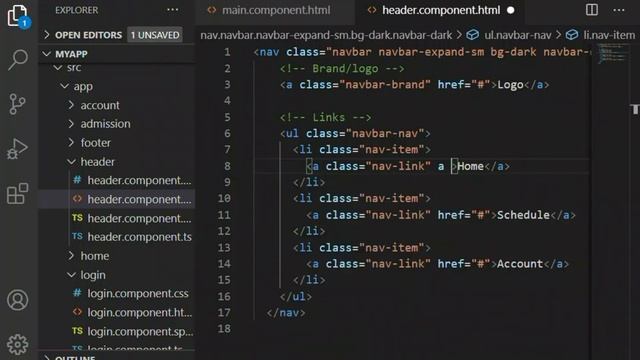Click the ul.navbar-nav breadcrumb symbol icon
This screenshot has height=360, width=640.
click(x=473, y=35)
